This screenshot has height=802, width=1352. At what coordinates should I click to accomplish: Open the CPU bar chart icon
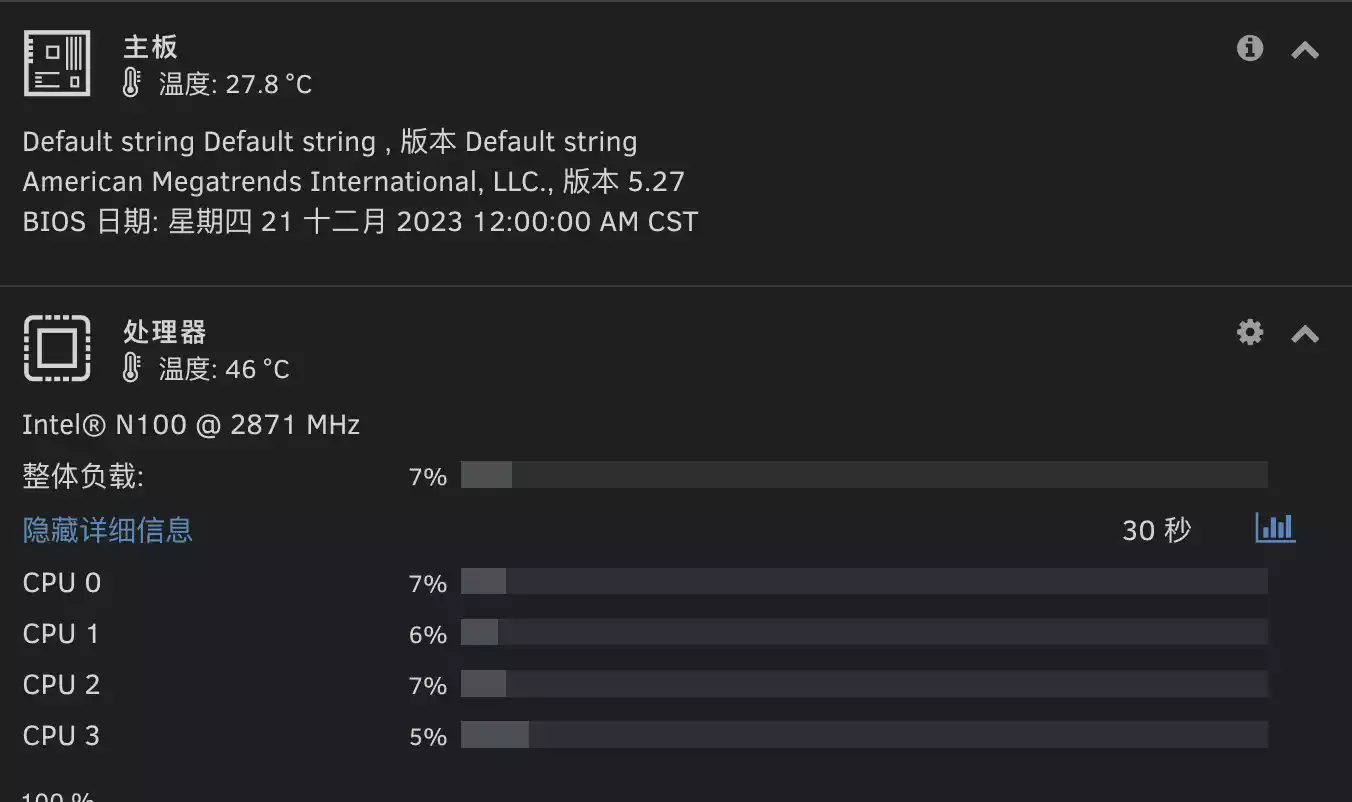click(x=1275, y=528)
